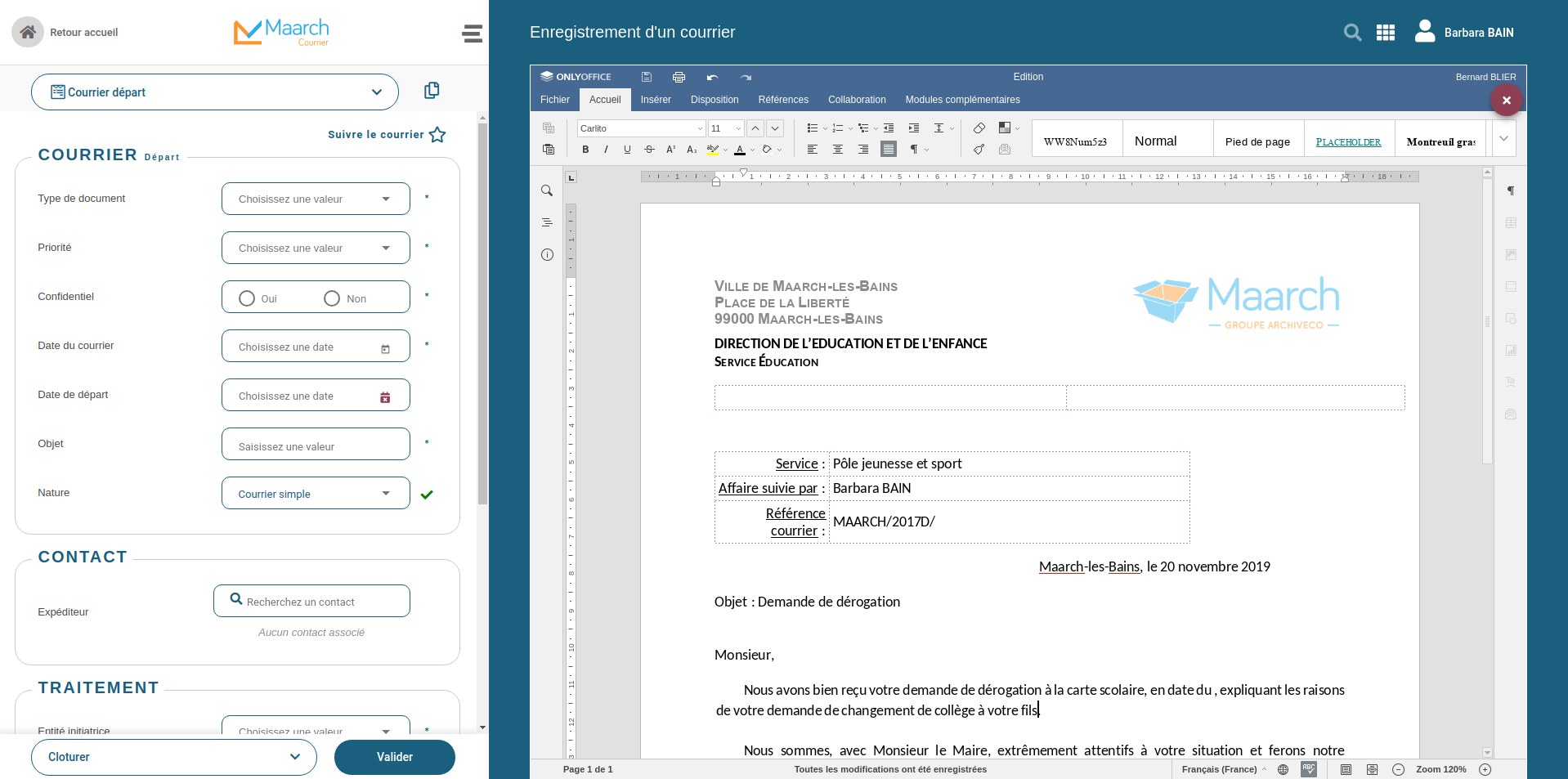Screen dimensions: 1568x779
Task: Open the Références ribbon tab
Action: (783, 100)
